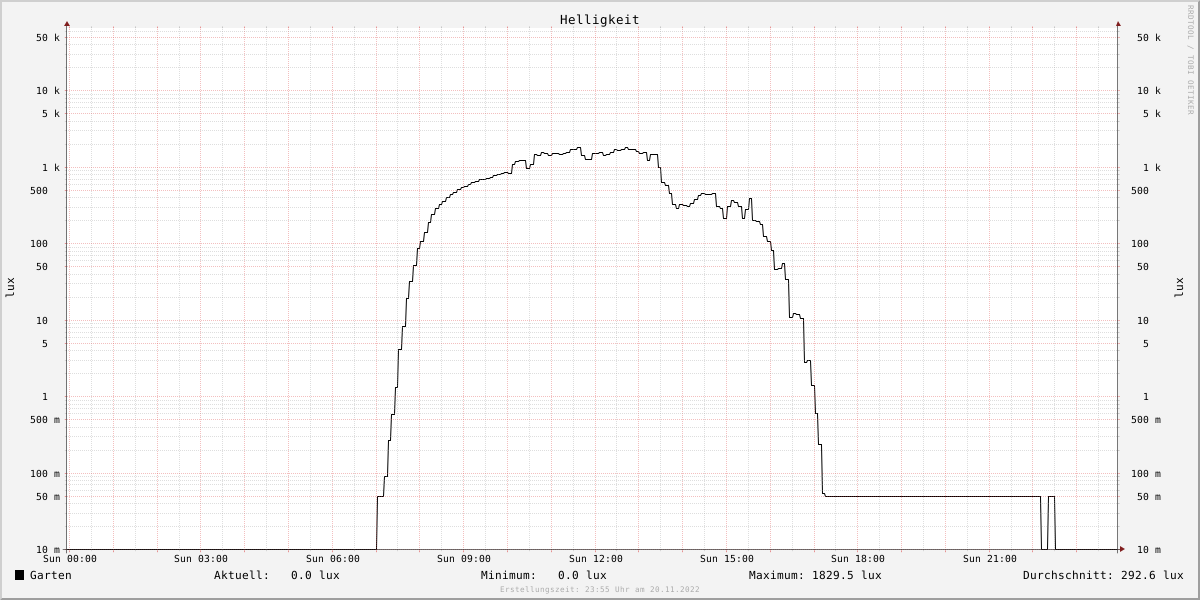Click the 500 label on left axis
The image size is (1200, 600).
pyautogui.click(x=39, y=191)
